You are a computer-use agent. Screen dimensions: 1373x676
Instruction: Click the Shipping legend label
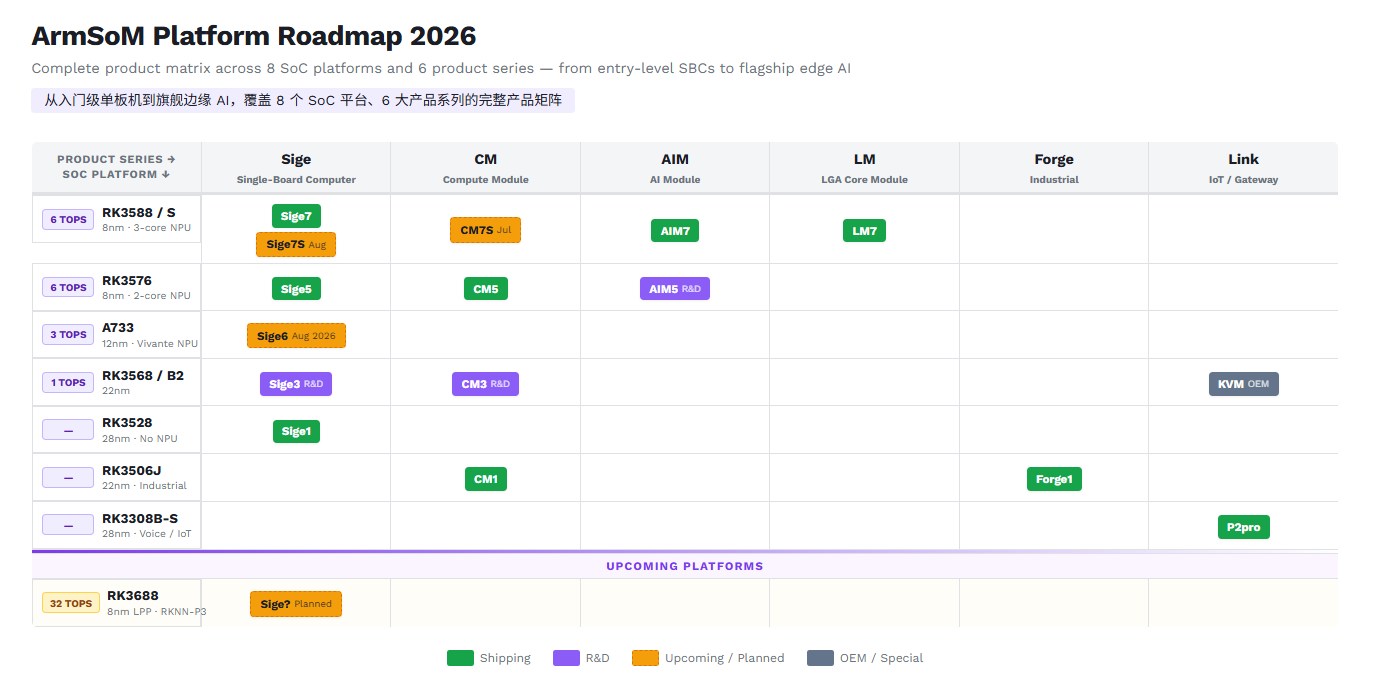[505, 658]
